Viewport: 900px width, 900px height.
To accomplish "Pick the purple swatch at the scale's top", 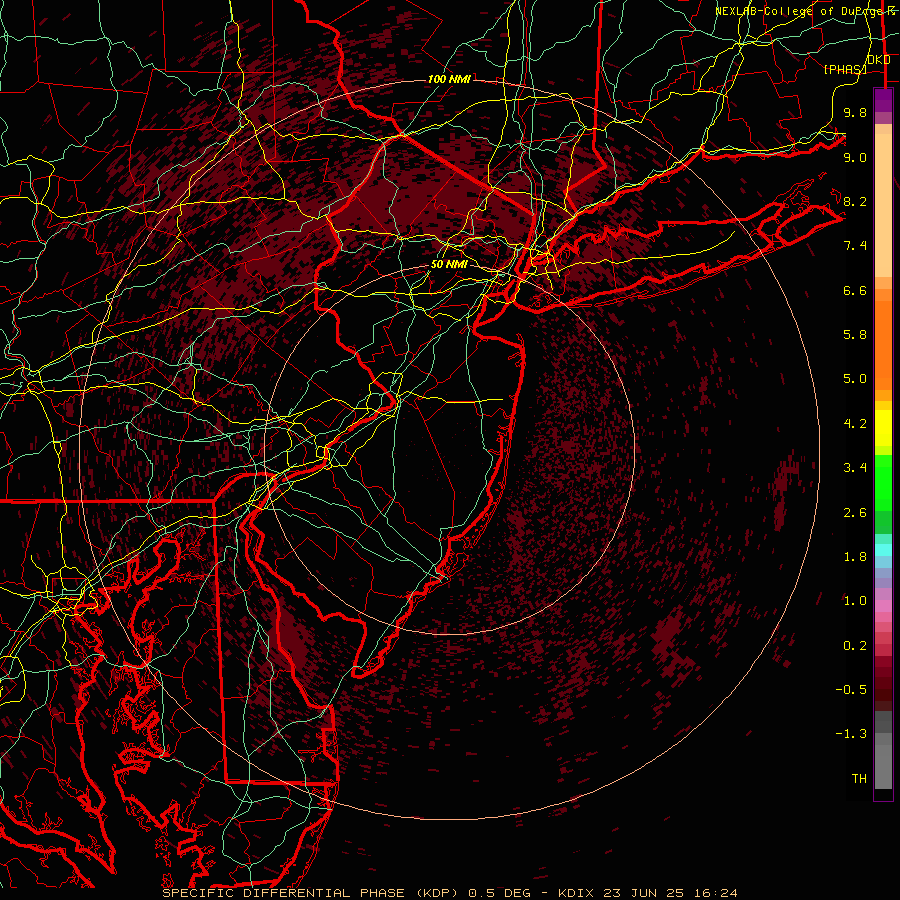I will 883,100.
